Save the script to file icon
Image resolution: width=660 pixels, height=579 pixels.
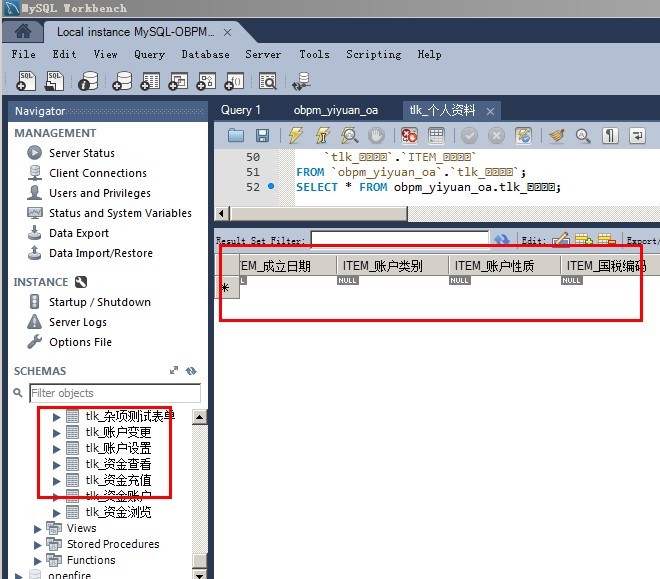pos(263,135)
